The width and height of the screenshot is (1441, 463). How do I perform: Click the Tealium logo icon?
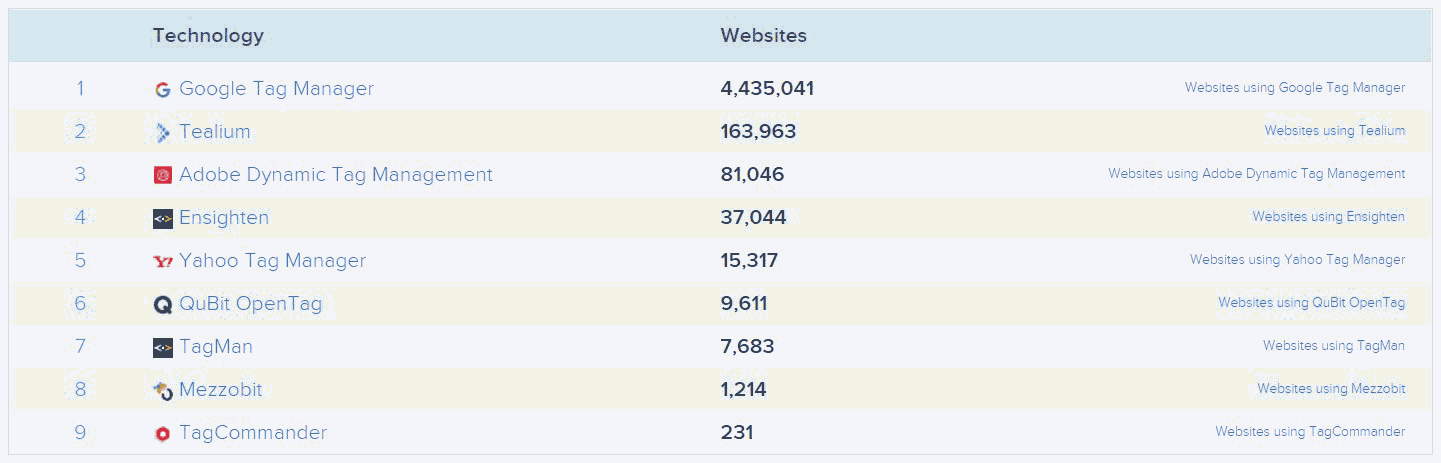163,132
